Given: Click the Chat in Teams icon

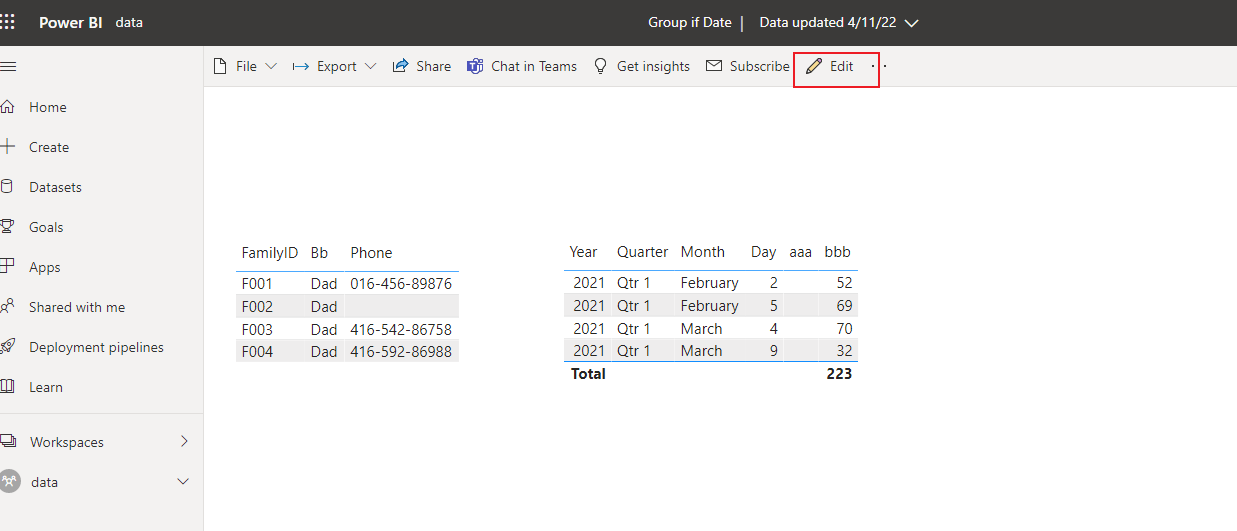Looking at the screenshot, I should pos(475,66).
